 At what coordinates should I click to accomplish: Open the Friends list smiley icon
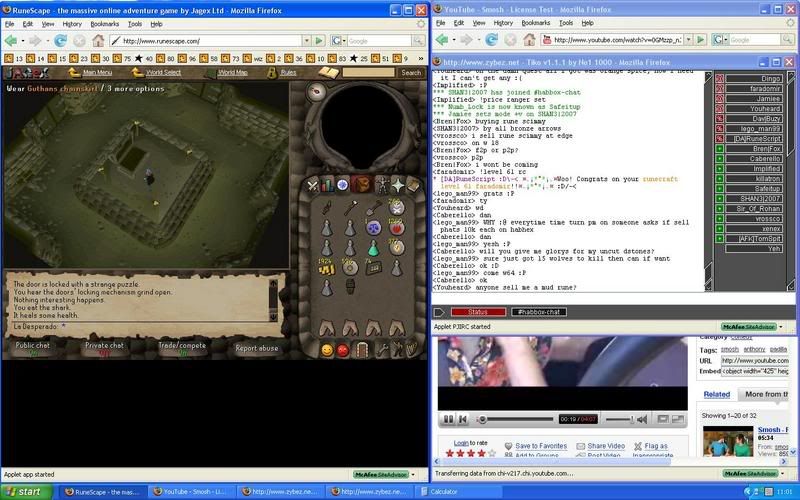pyautogui.click(x=327, y=350)
